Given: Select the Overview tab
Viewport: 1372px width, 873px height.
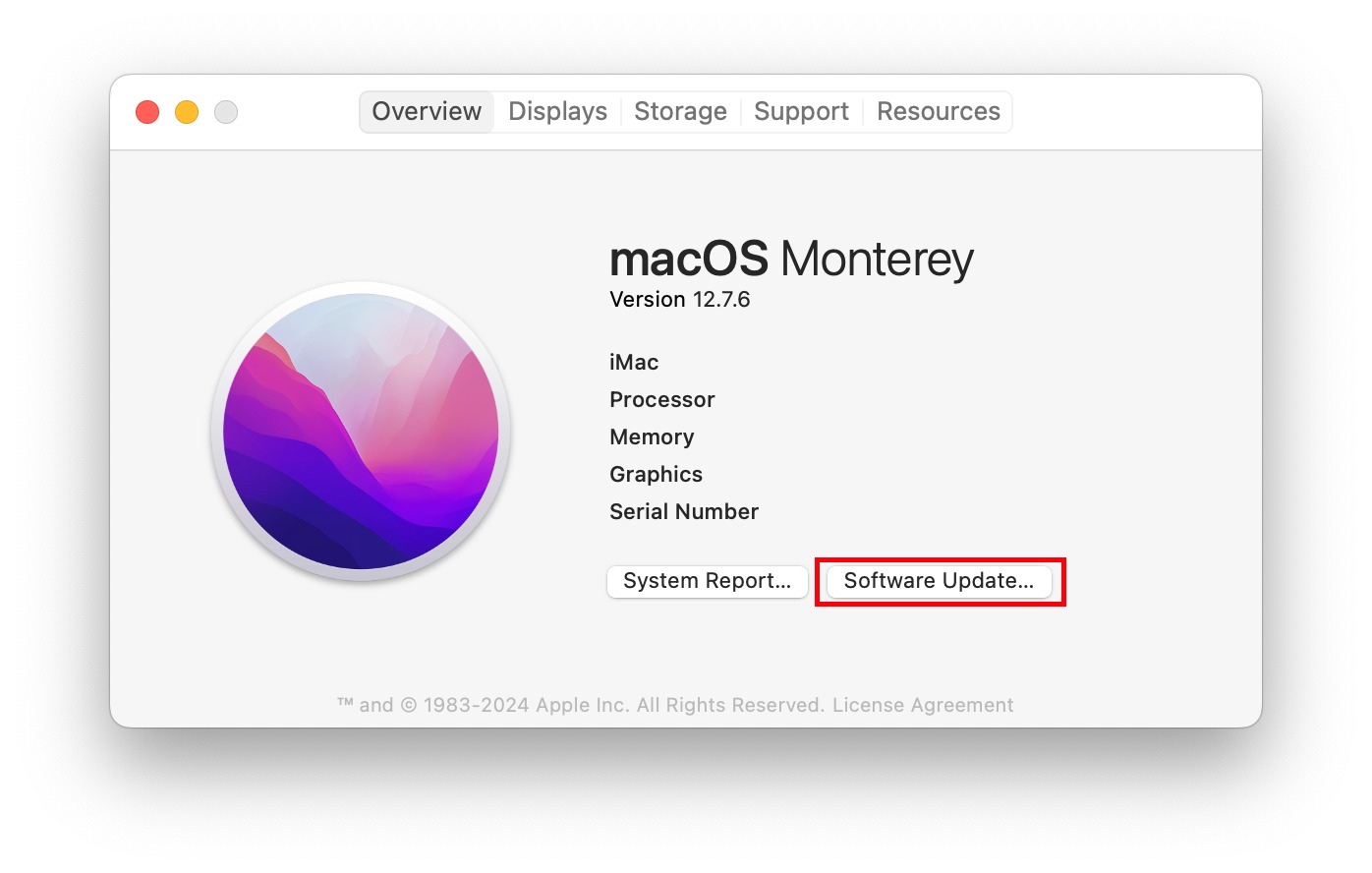Looking at the screenshot, I should tap(427, 111).
